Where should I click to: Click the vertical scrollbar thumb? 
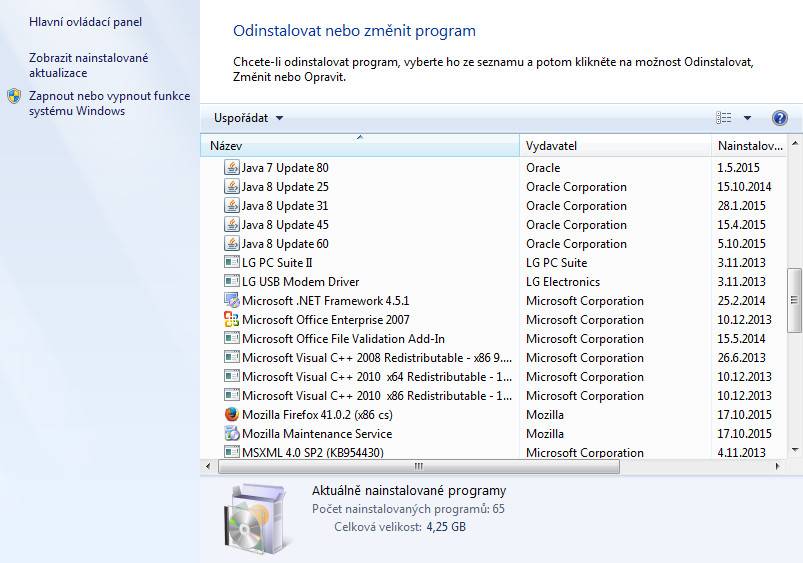[795, 300]
